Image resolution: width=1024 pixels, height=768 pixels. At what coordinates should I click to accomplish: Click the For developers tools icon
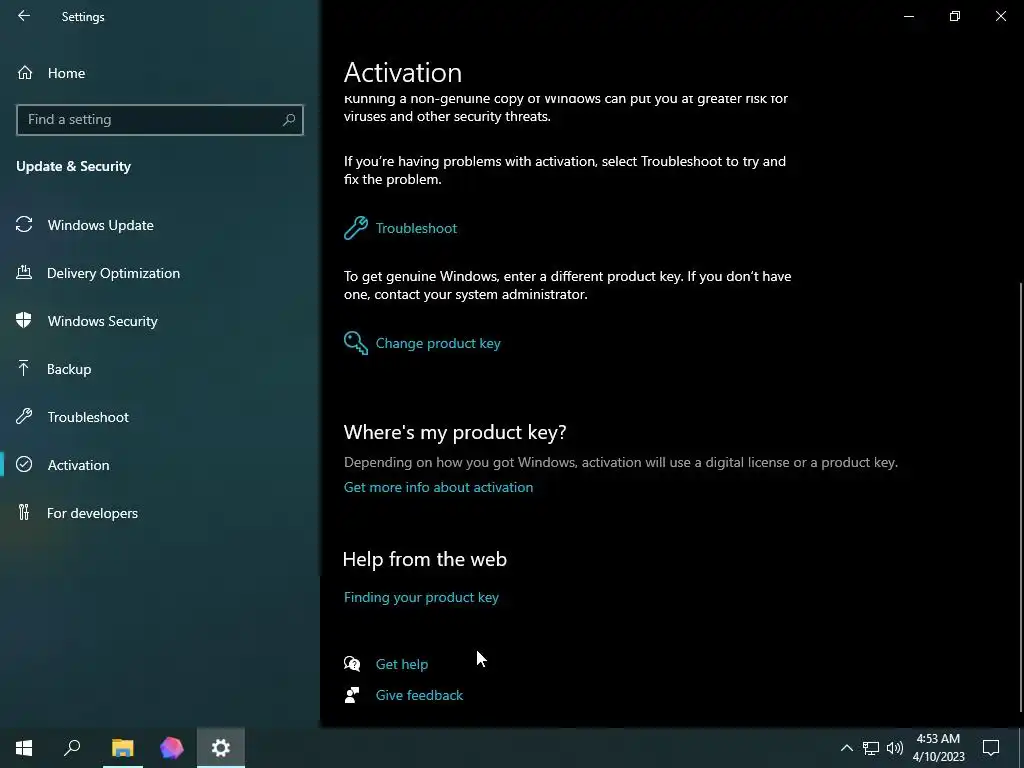24,512
